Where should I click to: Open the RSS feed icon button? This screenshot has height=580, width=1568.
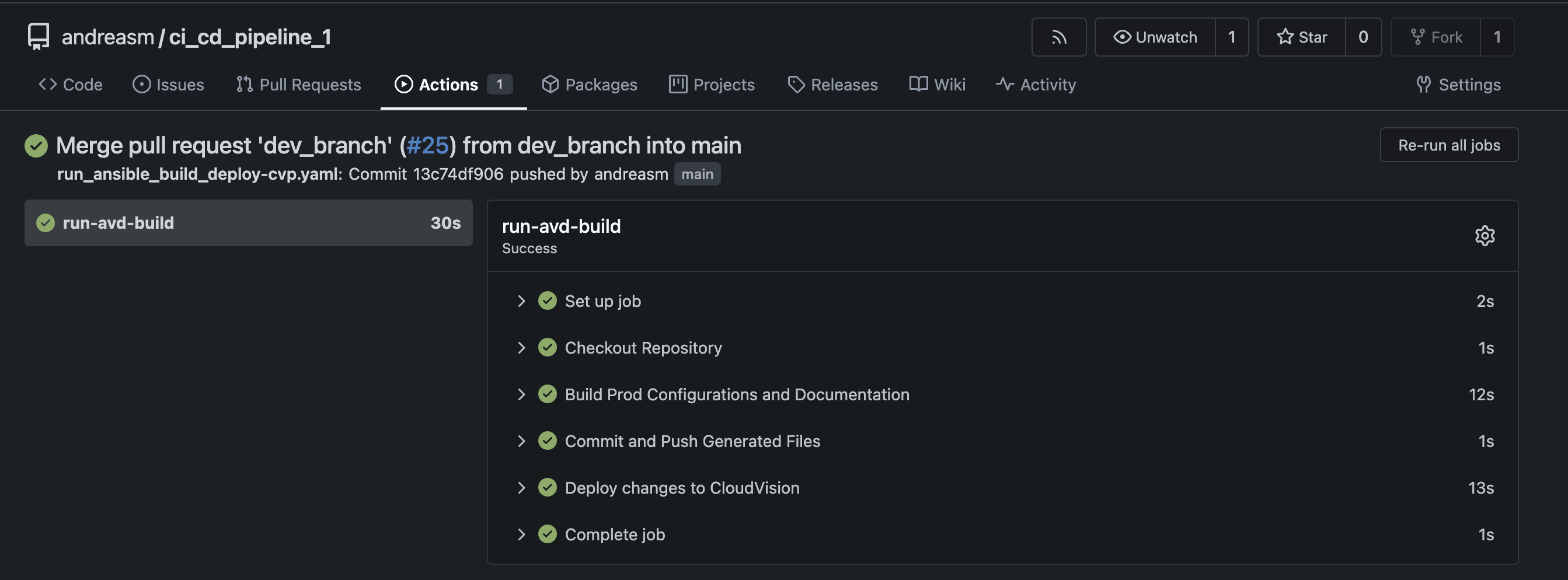pyautogui.click(x=1058, y=37)
